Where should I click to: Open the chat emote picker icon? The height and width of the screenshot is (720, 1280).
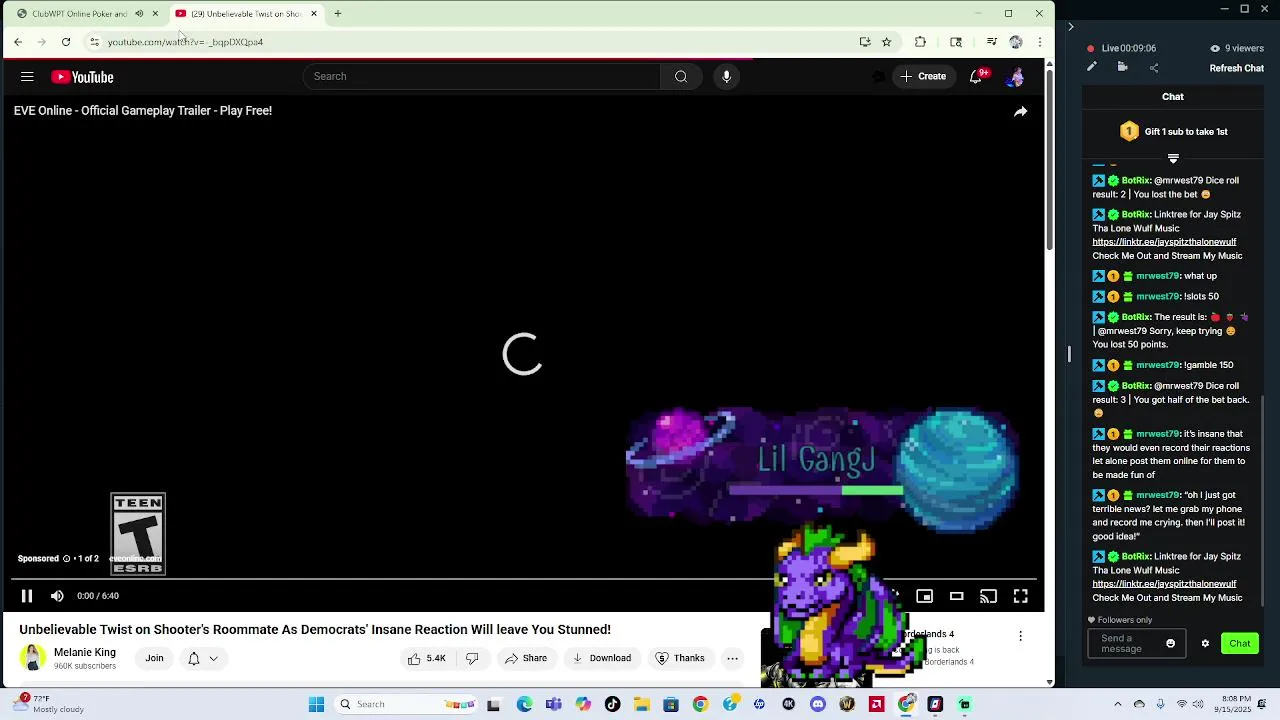pyautogui.click(x=1170, y=644)
